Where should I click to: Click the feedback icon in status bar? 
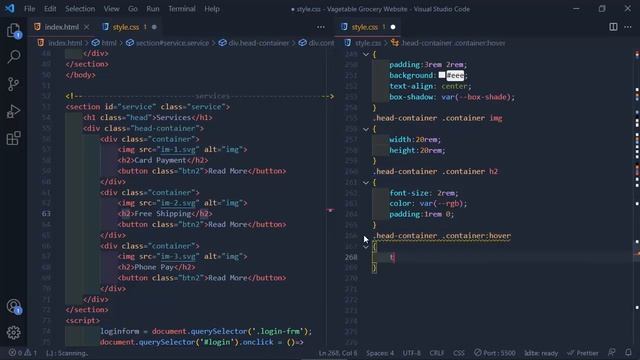(611, 353)
